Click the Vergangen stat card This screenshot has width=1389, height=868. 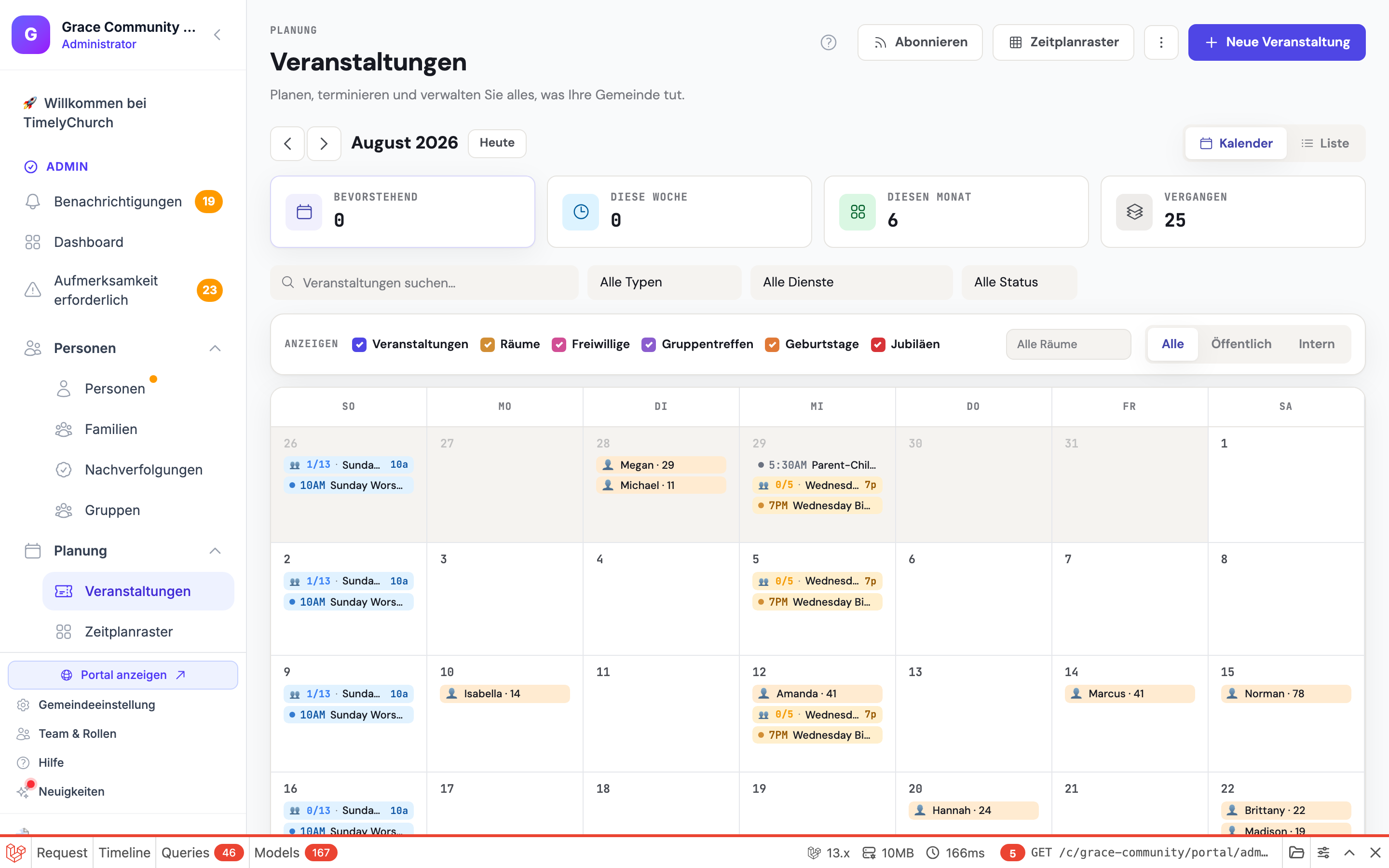coord(1233,212)
